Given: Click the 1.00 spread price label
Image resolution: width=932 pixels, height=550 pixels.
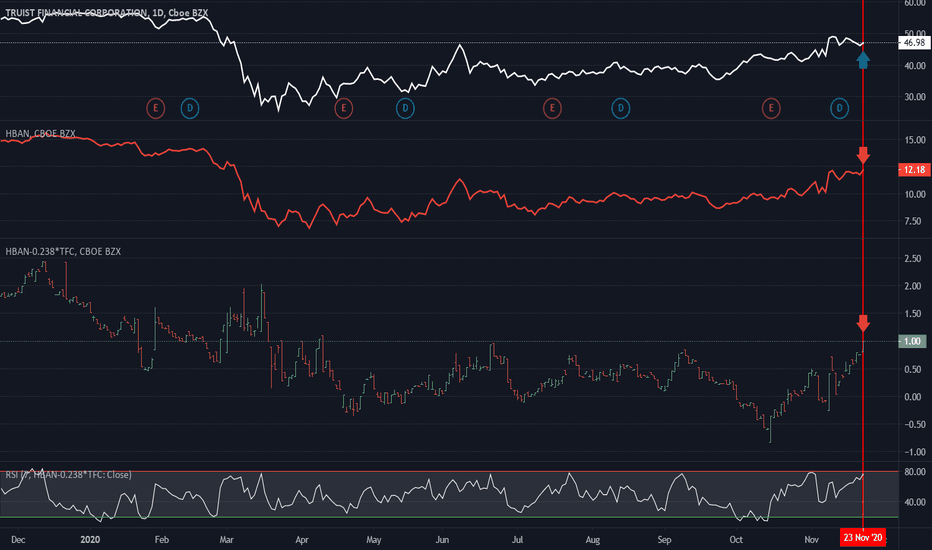Looking at the screenshot, I should 912,341.
